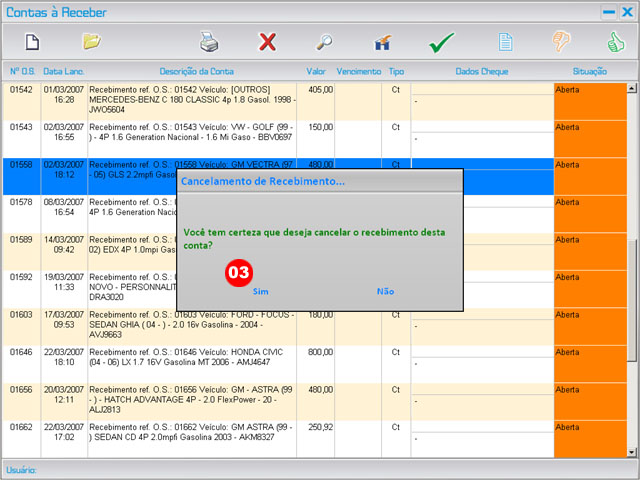Click the Descrição da Conta column header
640x480 pixels.
(x=198, y=72)
